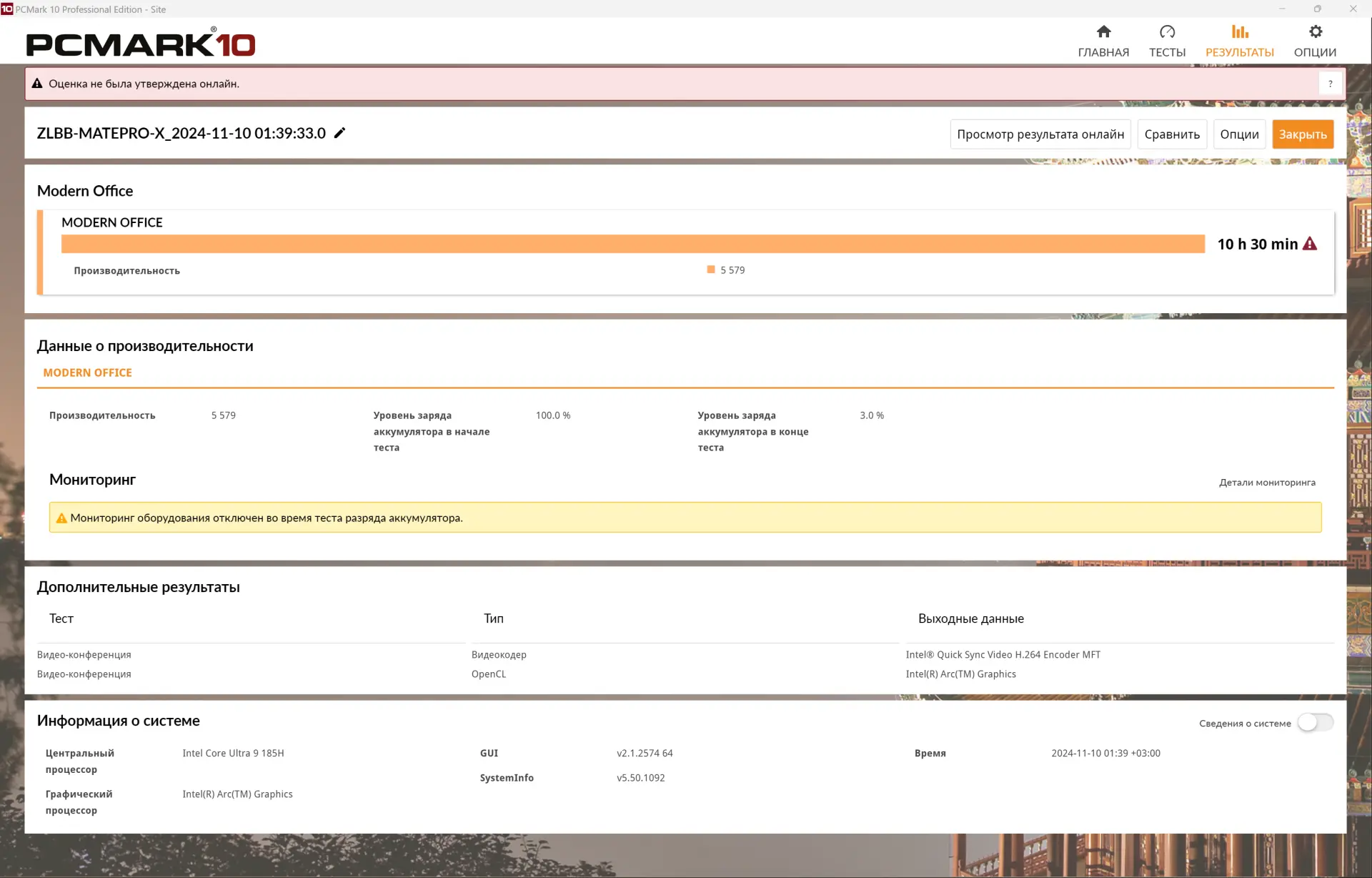Click the PCMark 10 logo
This screenshot has width=1372, height=878.
coord(141,43)
